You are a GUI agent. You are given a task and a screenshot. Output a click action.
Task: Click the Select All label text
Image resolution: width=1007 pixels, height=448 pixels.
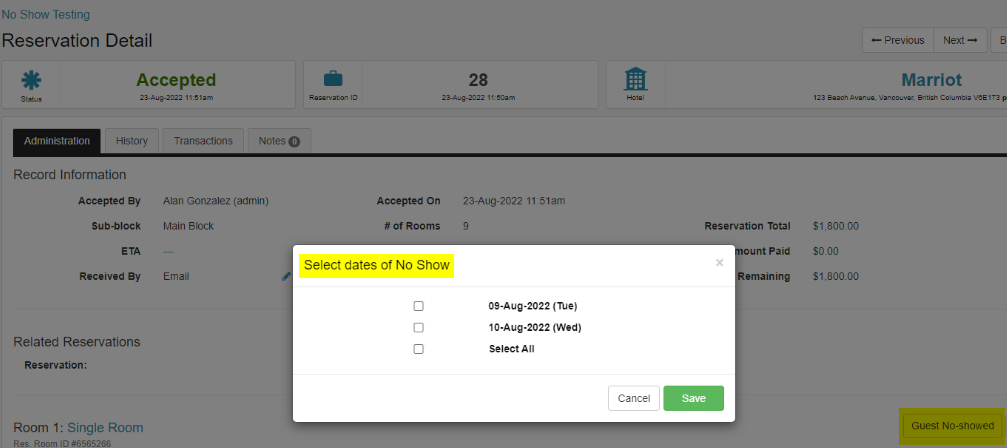(x=512, y=349)
